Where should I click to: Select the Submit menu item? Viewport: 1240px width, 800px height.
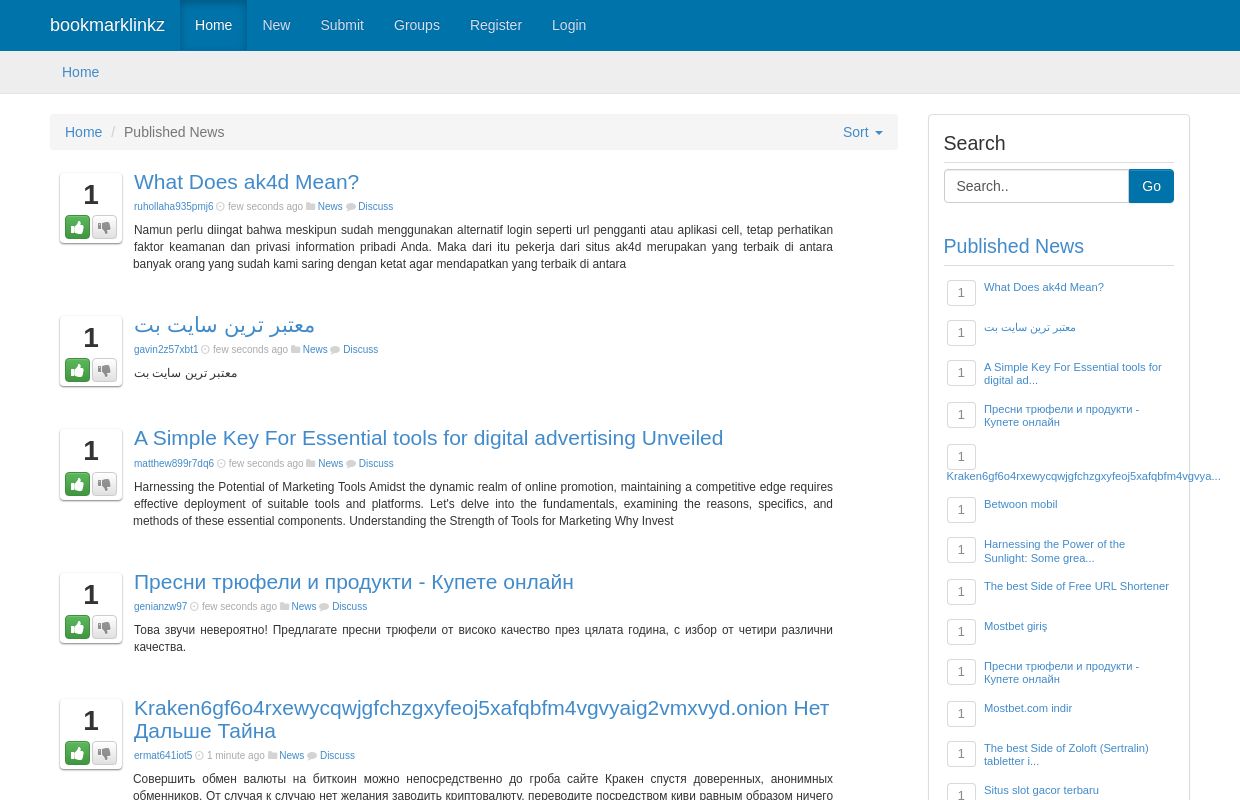pos(341,25)
